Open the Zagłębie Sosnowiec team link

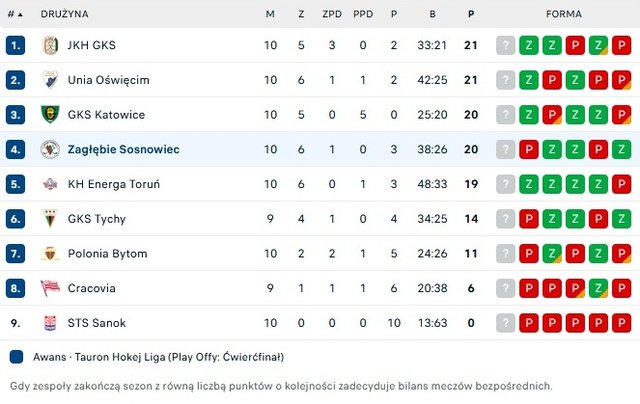tap(123, 149)
